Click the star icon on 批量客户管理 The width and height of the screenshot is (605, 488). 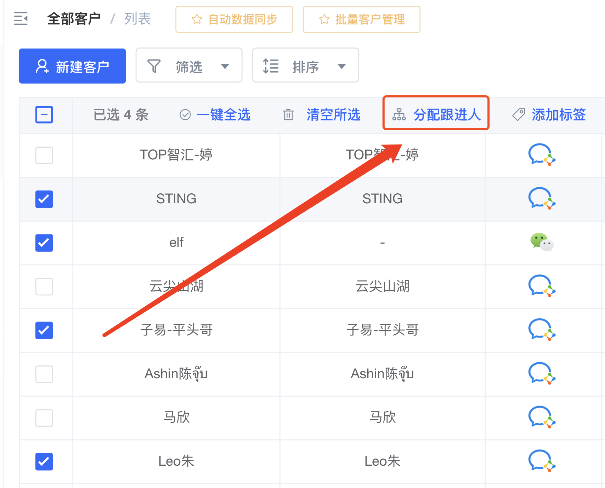point(324,19)
